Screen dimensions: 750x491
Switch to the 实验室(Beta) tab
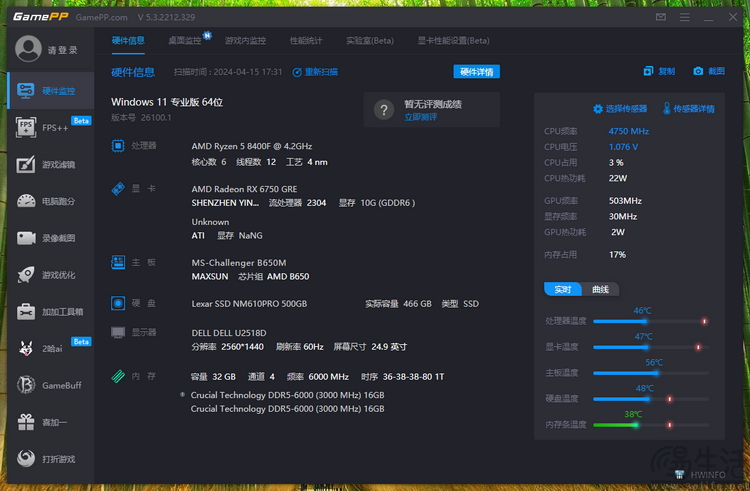pyautogui.click(x=370, y=41)
